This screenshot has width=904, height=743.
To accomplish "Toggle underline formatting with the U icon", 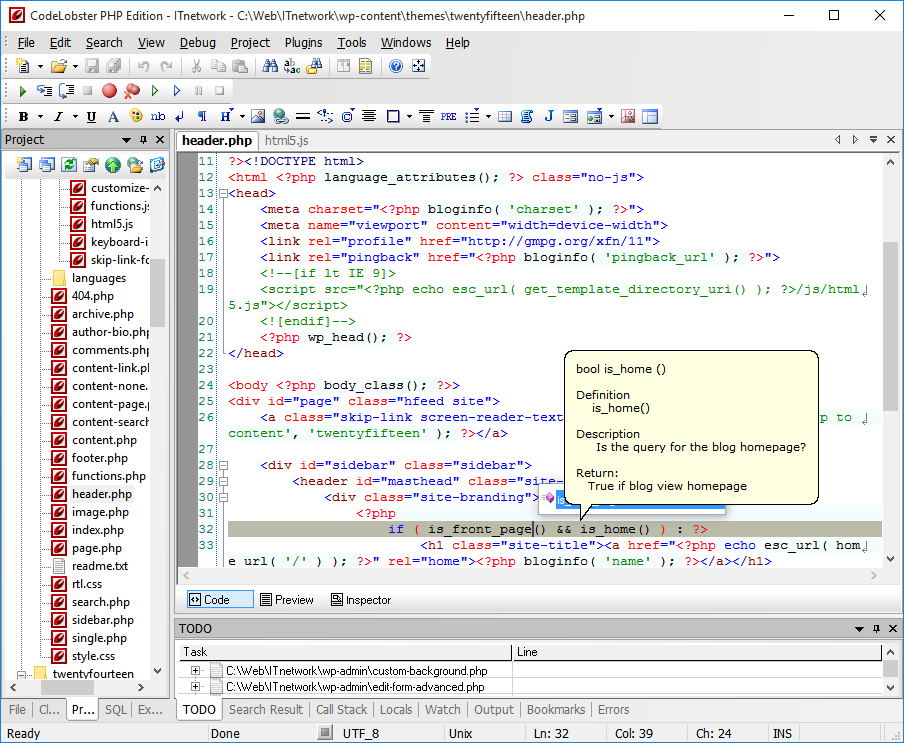I will 89,117.
